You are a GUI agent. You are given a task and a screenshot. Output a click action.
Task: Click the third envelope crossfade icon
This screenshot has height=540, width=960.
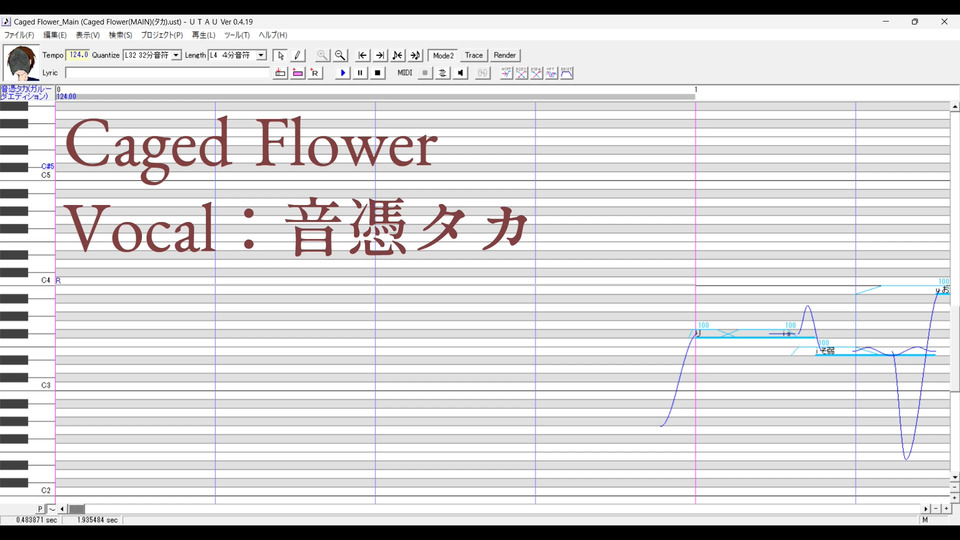coord(537,73)
